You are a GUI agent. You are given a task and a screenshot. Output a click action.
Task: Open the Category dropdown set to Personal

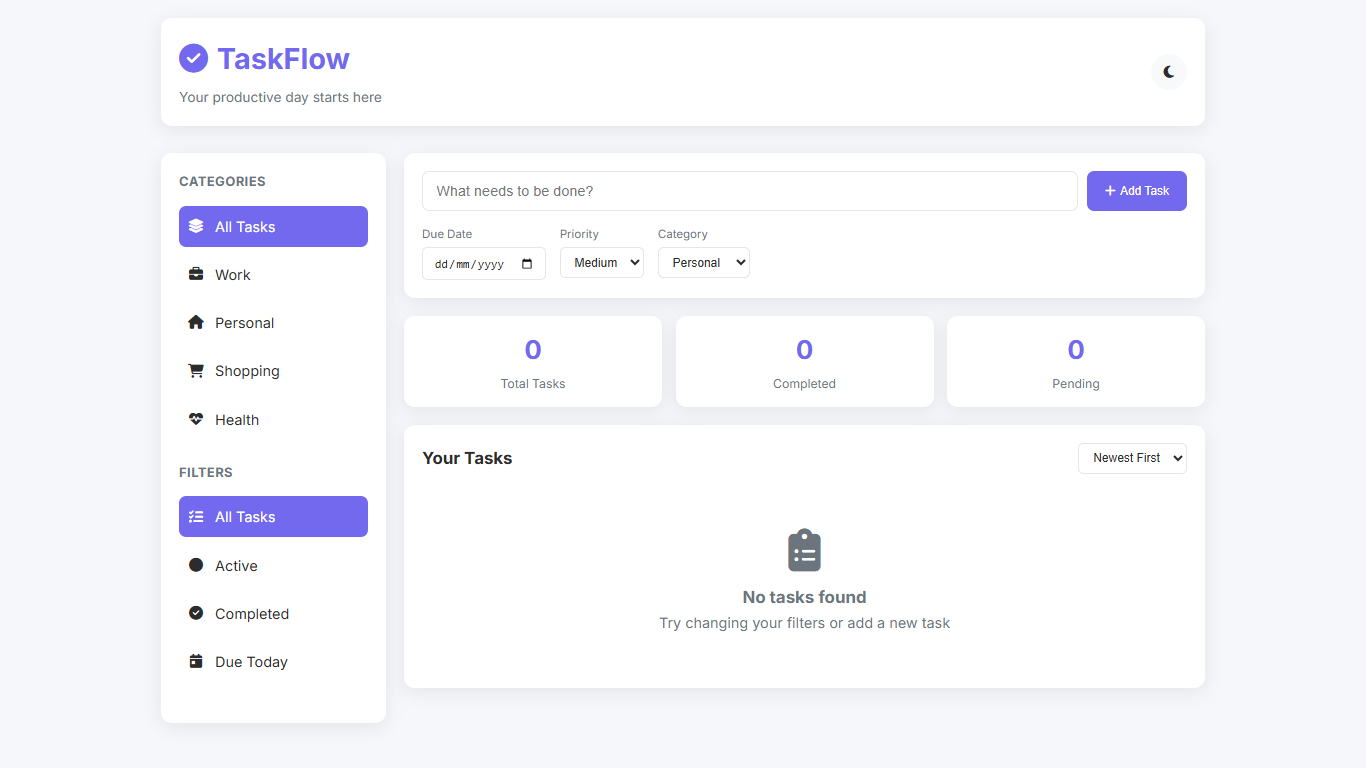pos(704,263)
